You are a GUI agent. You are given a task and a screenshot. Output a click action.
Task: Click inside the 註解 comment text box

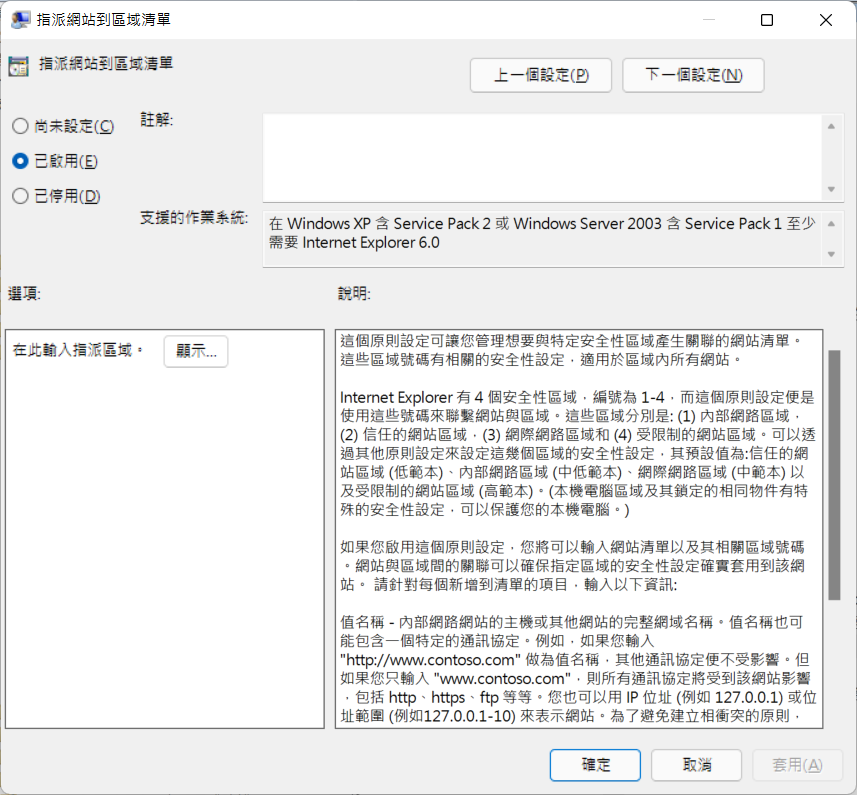point(540,156)
